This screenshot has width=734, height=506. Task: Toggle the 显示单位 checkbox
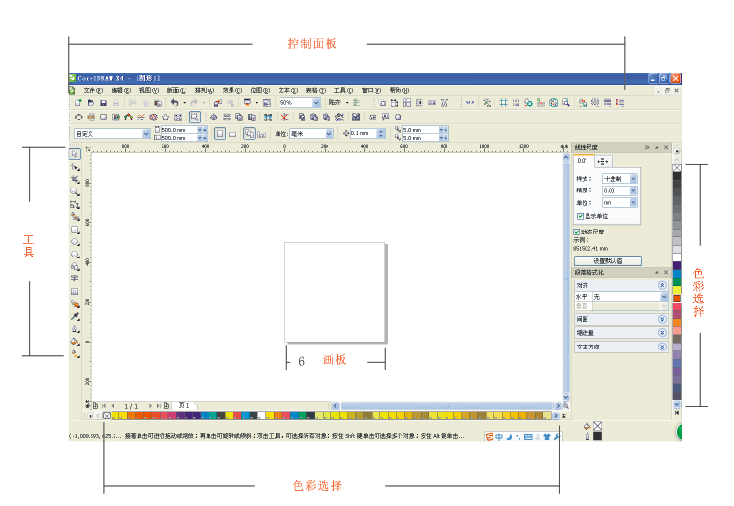click(581, 216)
